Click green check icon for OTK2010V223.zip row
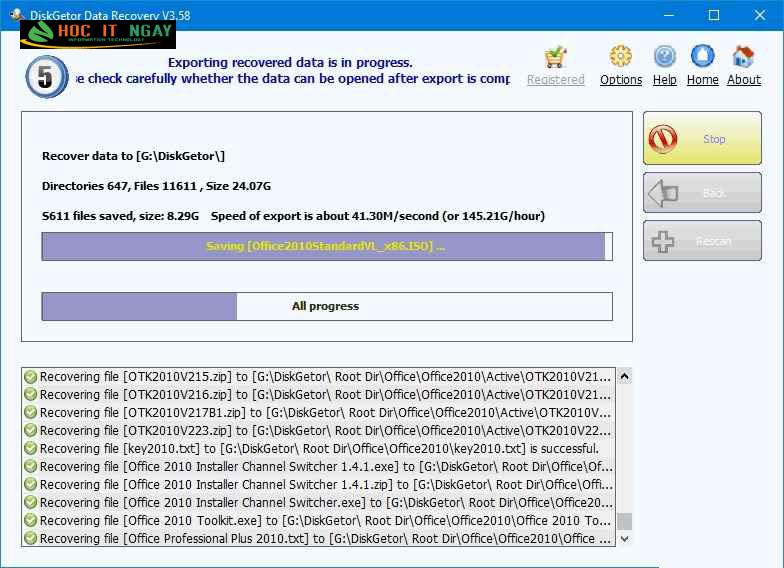The image size is (784, 568). point(30,430)
